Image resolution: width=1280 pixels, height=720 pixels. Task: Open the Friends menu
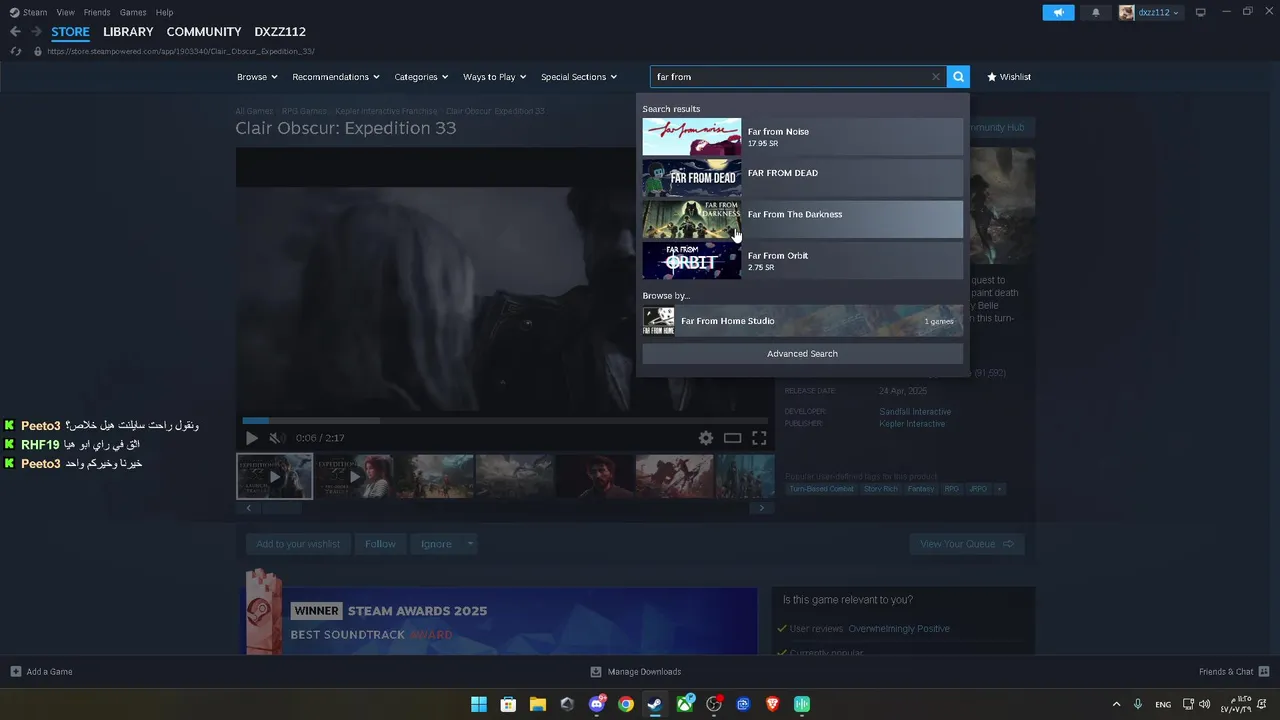[97, 12]
